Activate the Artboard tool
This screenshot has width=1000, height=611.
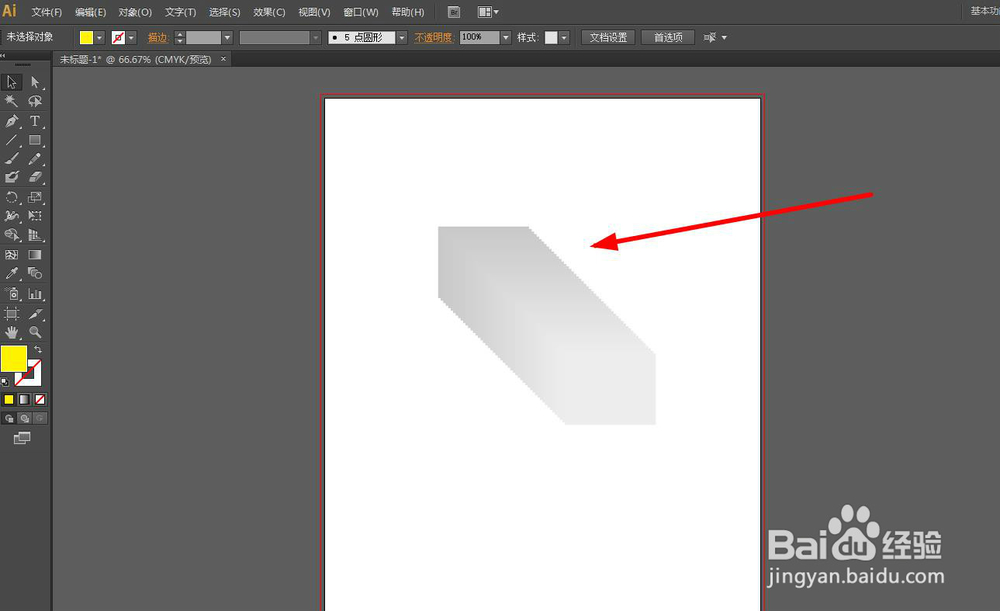coord(11,313)
